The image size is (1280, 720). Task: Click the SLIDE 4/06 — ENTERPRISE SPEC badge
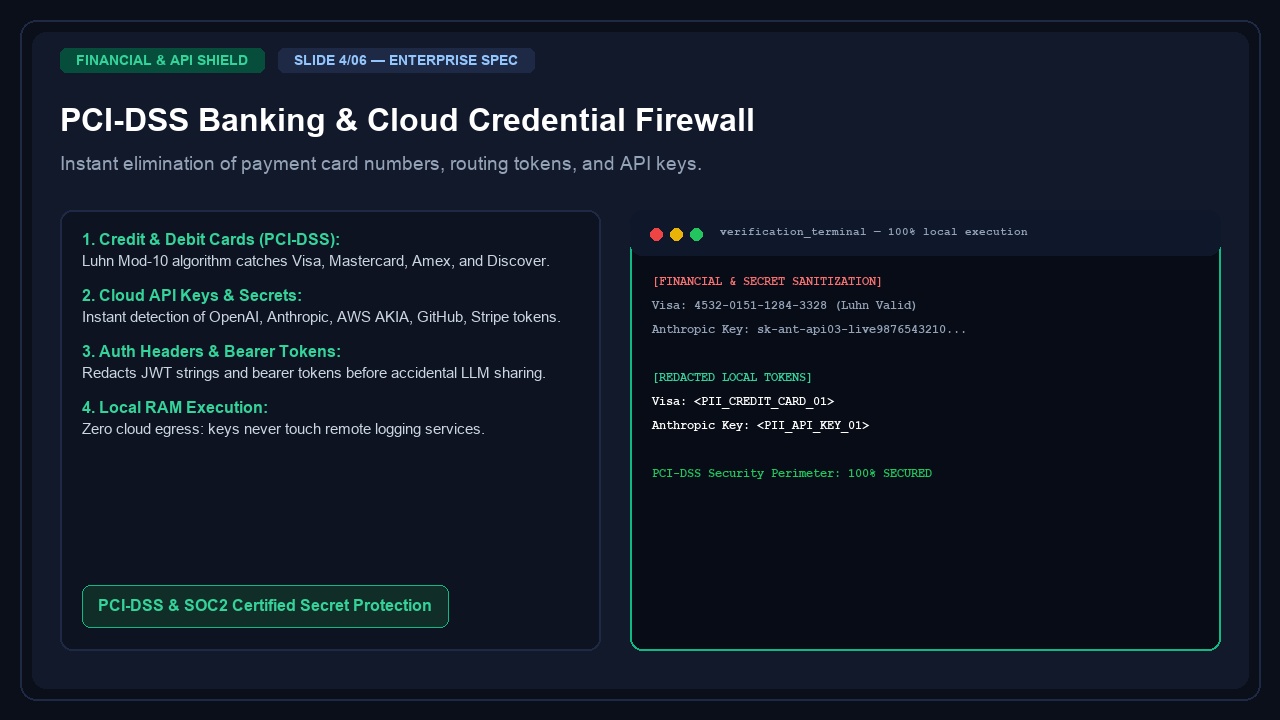point(406,60)
